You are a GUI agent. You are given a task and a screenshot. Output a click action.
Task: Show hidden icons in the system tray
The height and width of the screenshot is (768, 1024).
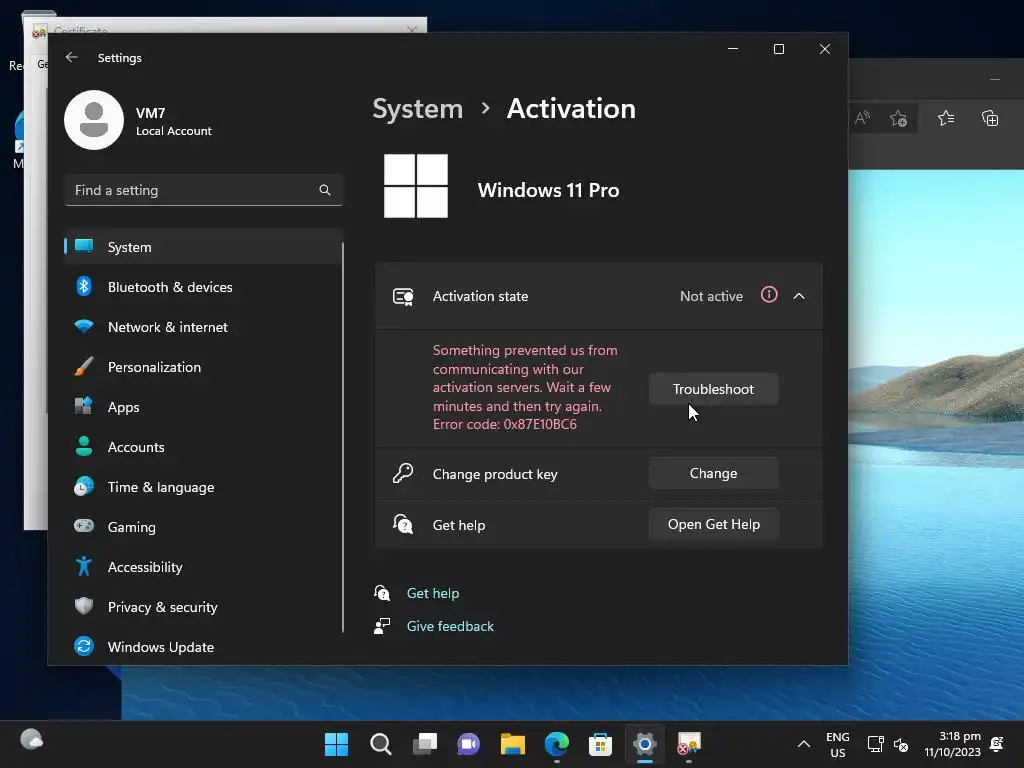[x=804, y=744]
